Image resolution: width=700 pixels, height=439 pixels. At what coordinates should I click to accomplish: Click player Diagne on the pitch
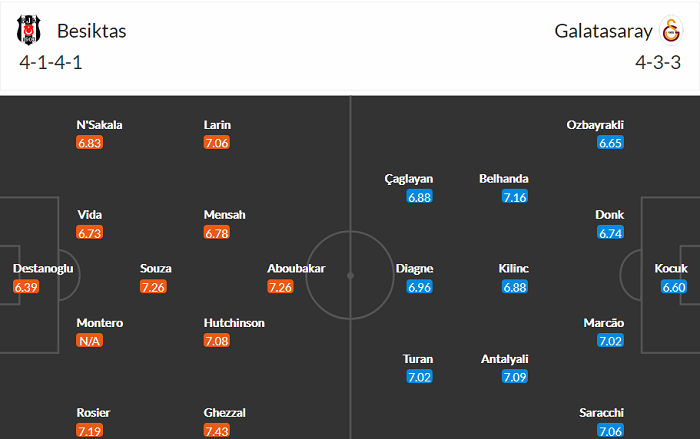click(x=414, y=269)
